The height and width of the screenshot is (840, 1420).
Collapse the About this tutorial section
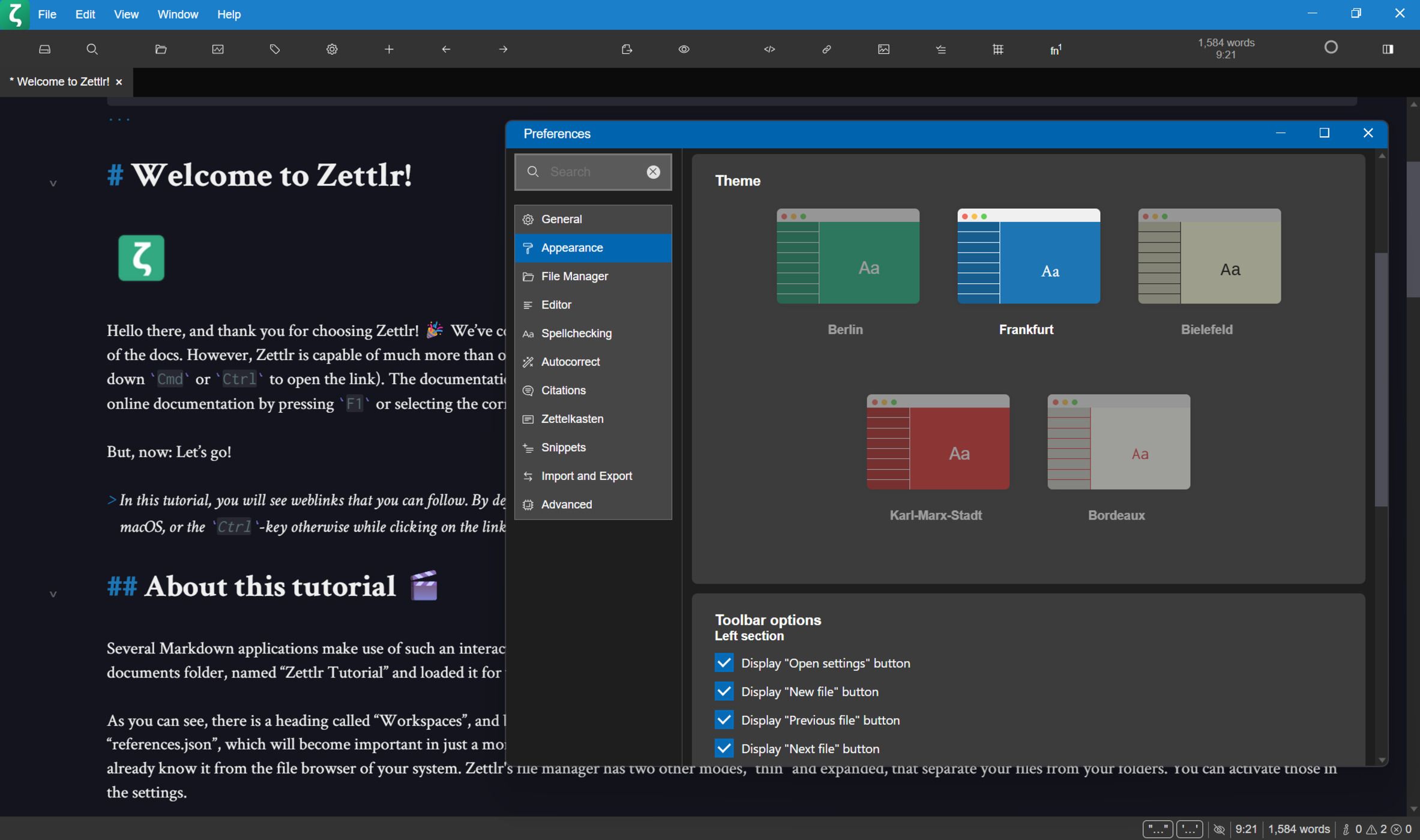53,594
